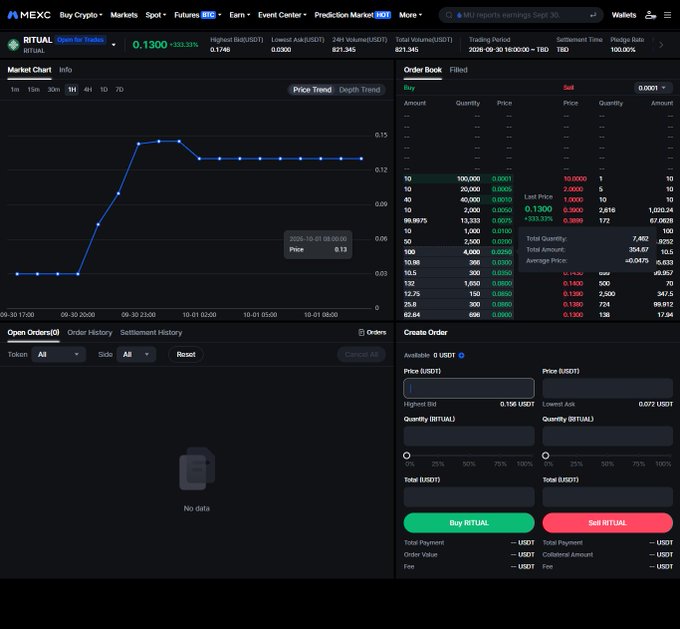Click the Sell RITUAL button
This screenshot has height=629, width=680.
[608, 523]
